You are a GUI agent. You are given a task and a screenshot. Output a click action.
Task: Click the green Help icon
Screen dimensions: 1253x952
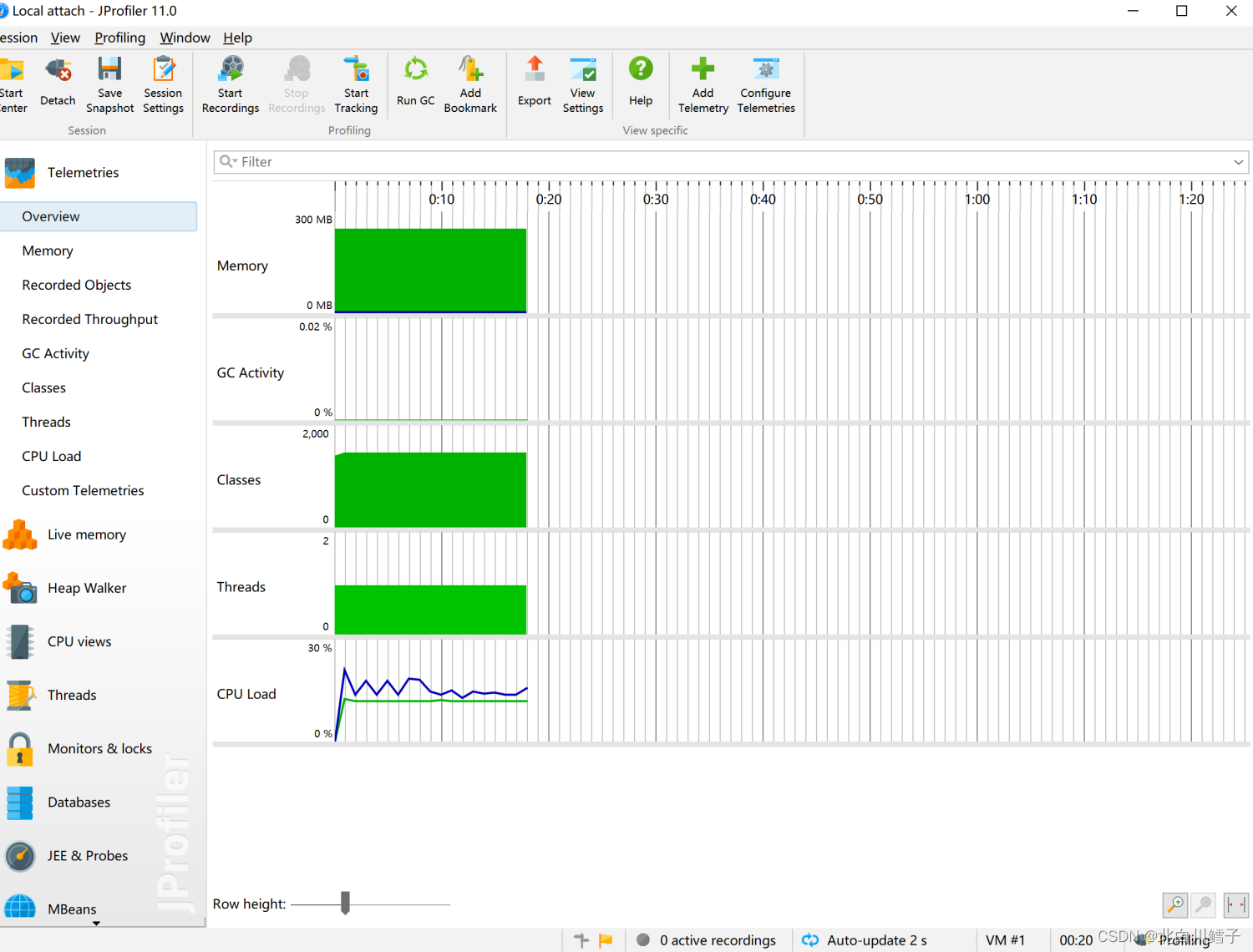[x=641, y=69]
